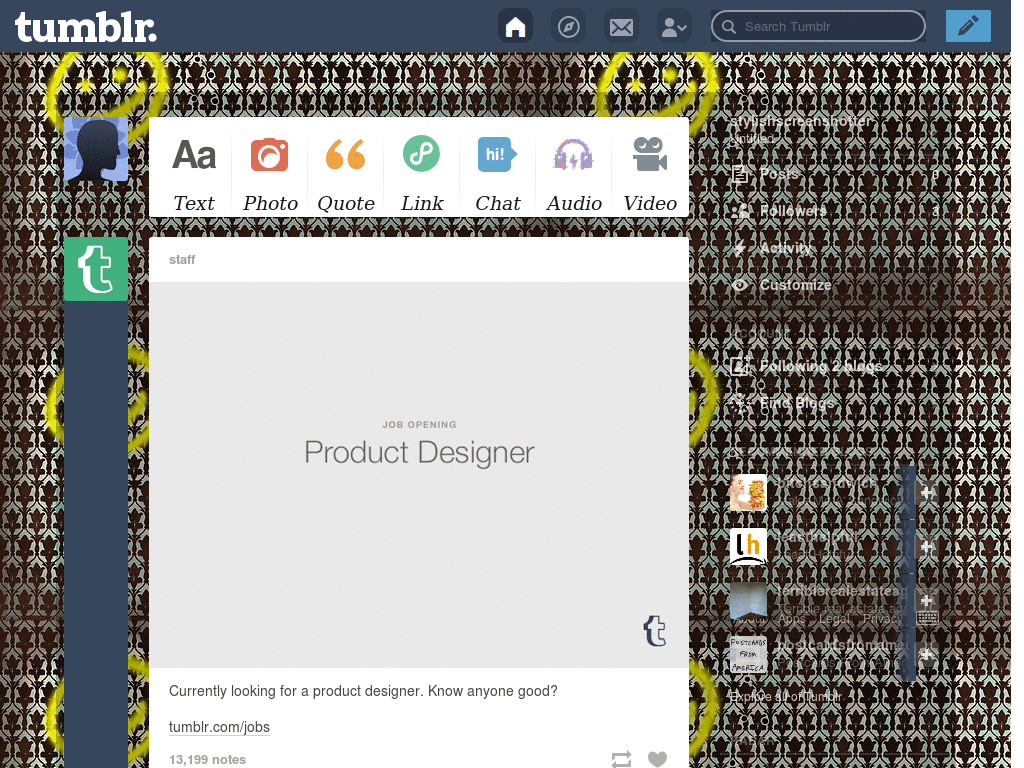Open the Legal footer link

[835, 618]
